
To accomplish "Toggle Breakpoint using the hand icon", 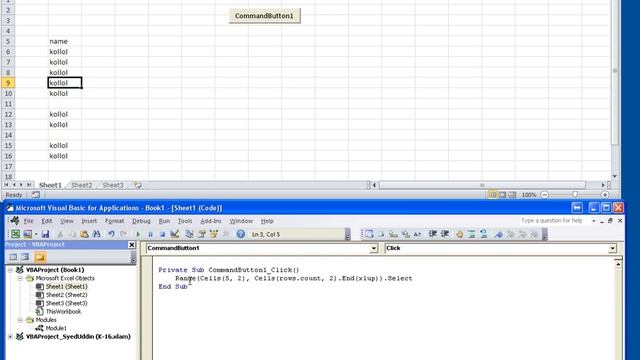I will tap(460, 234).
